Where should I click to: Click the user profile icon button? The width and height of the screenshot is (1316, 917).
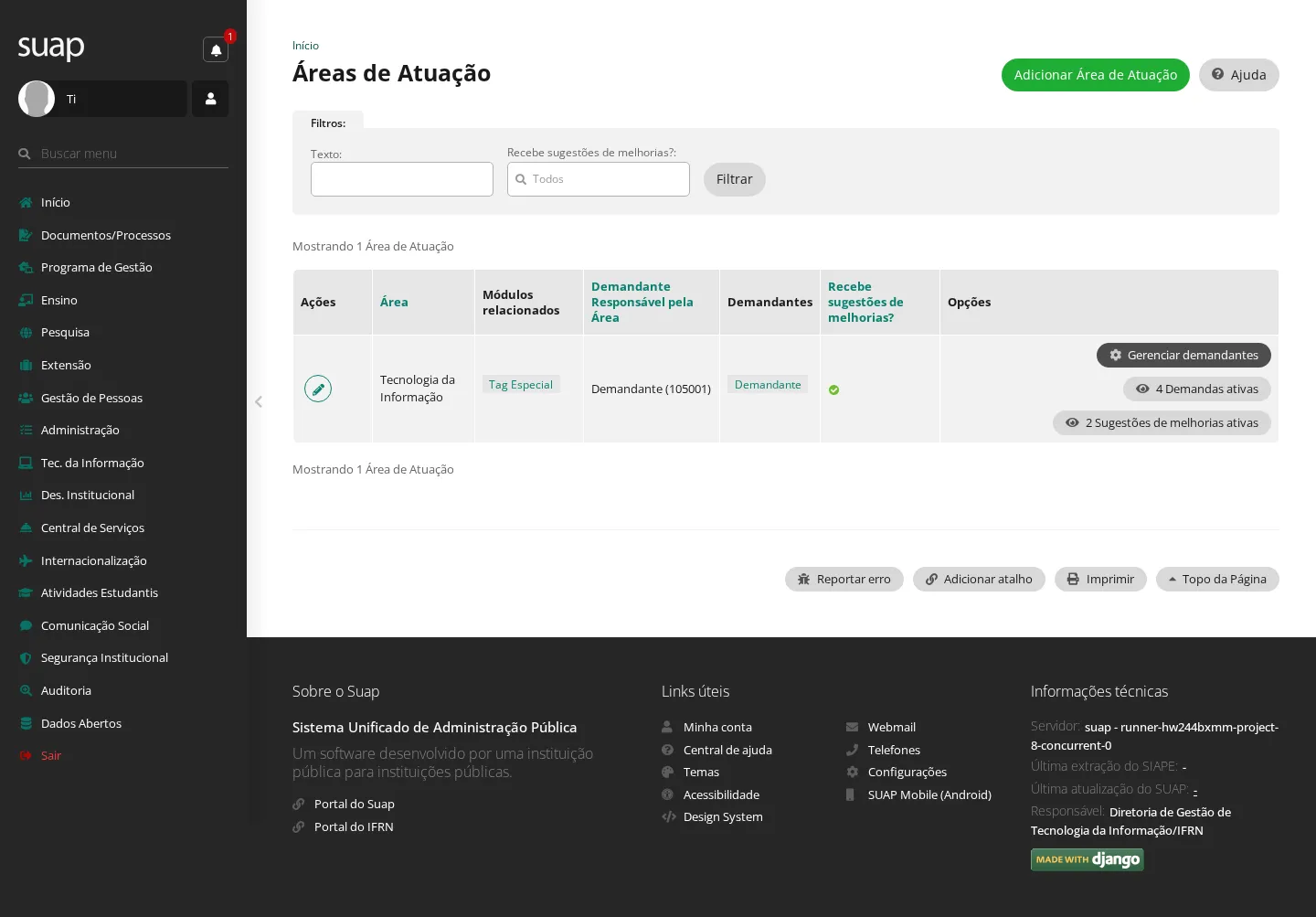[210, 99]
